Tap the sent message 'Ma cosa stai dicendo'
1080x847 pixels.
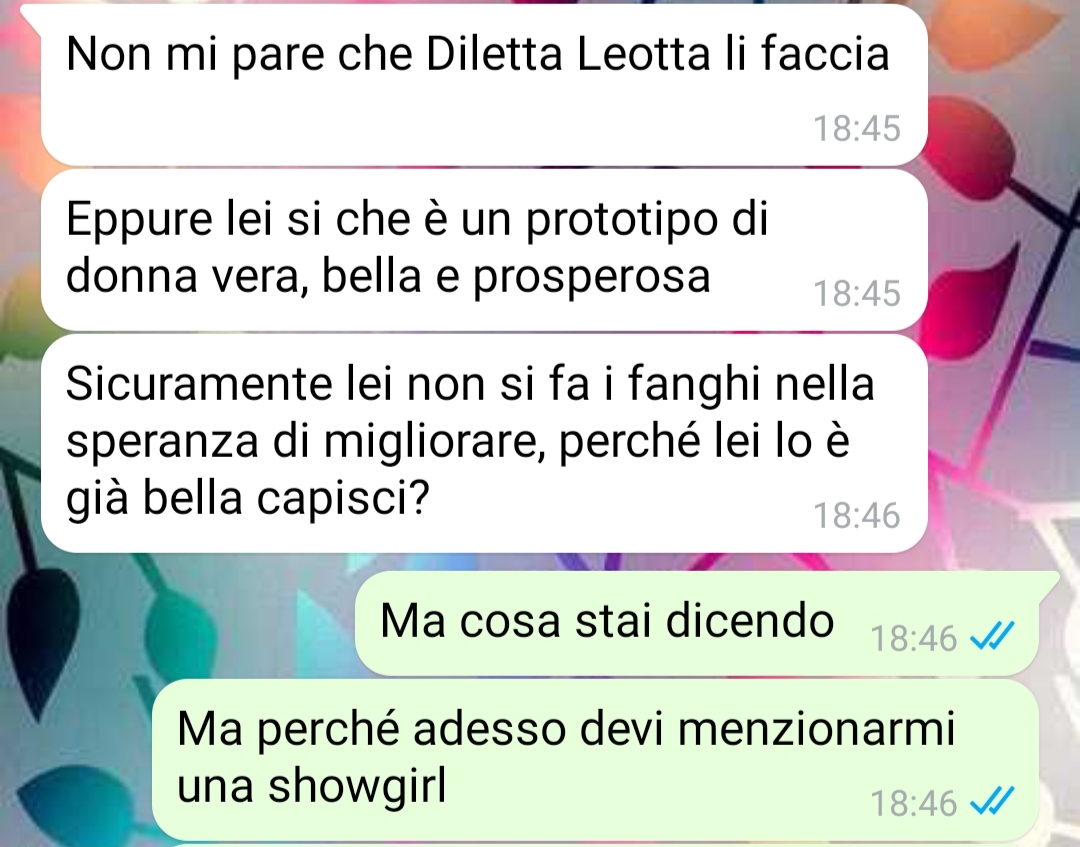697,623
